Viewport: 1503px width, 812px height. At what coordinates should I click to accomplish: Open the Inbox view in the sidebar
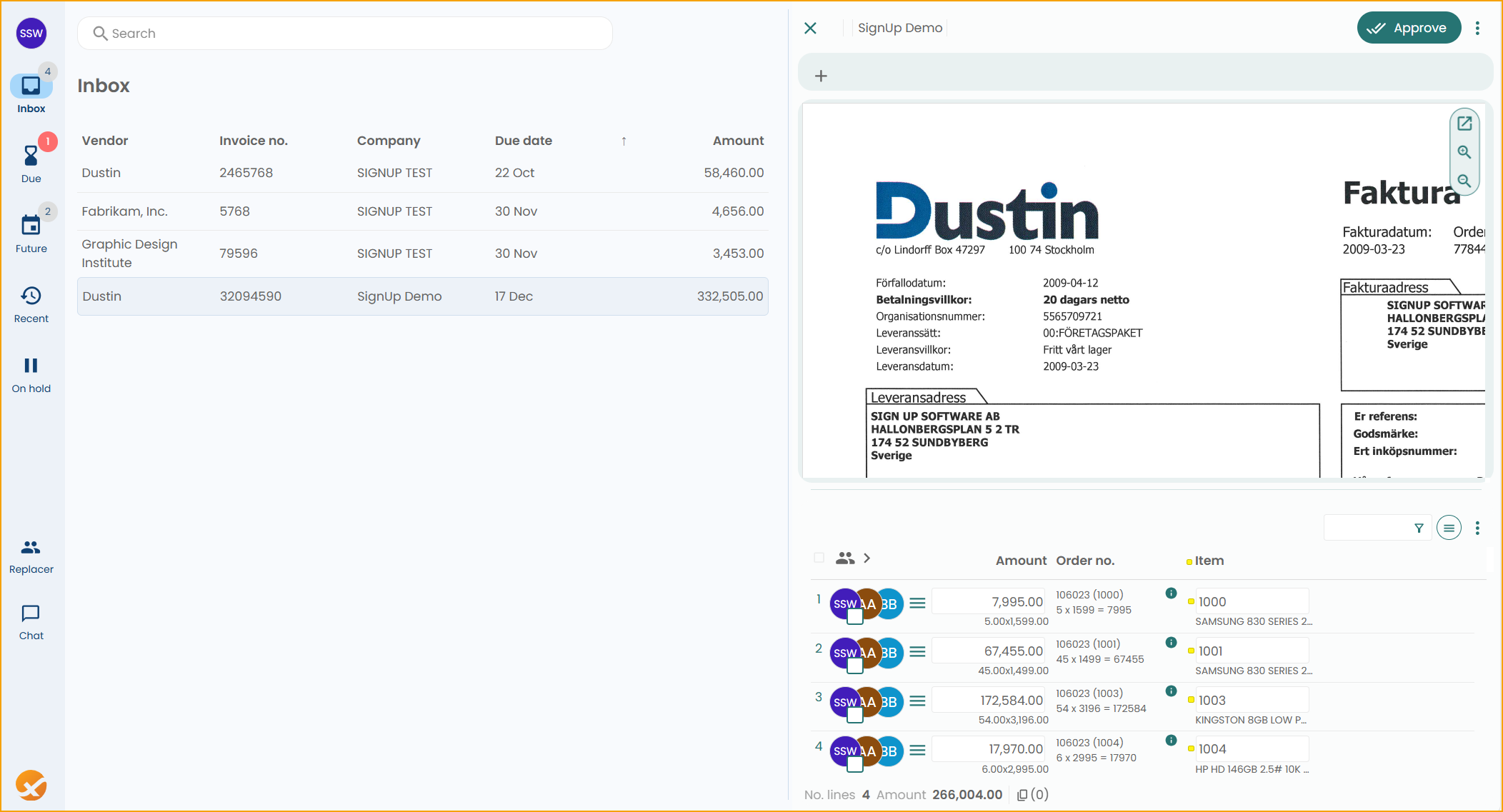[31, 89]
